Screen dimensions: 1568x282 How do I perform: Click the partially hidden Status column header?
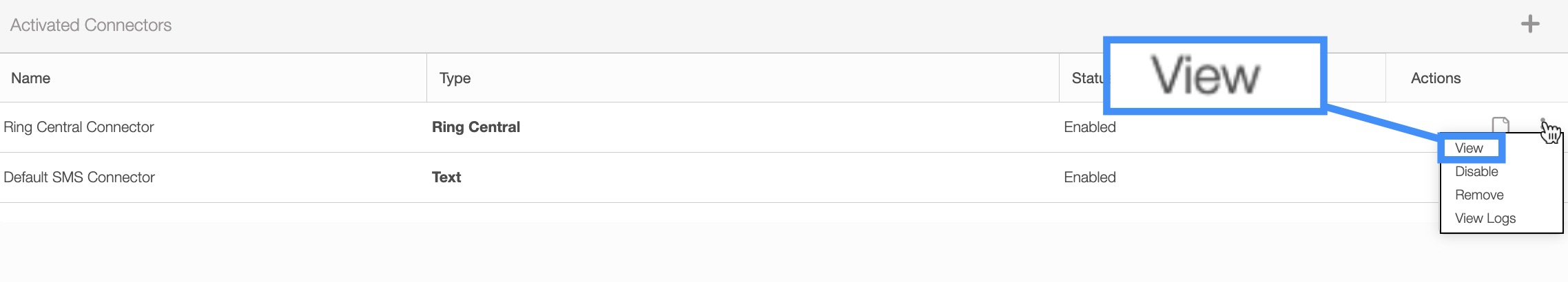pos(1086,78)
